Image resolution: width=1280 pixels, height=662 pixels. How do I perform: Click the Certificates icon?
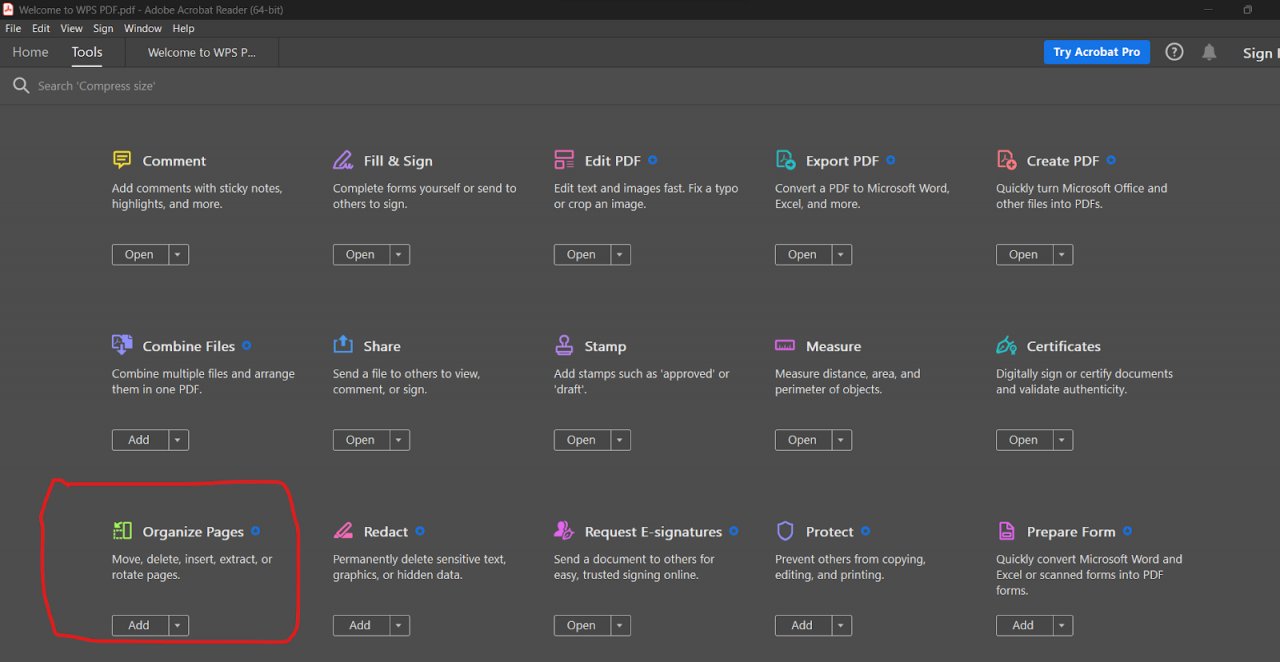pos(1006,344)
